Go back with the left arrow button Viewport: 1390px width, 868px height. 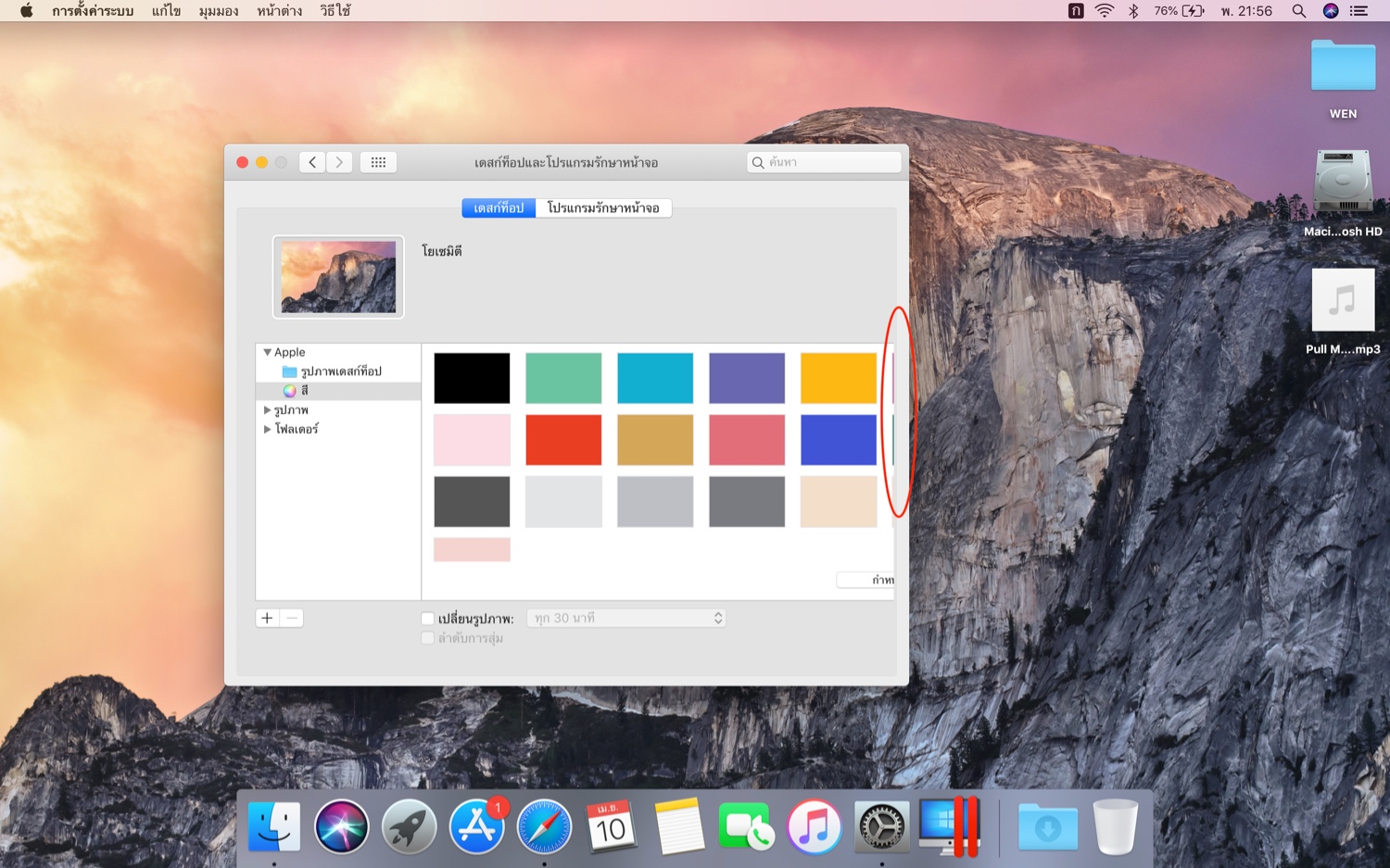coord(312,162)
